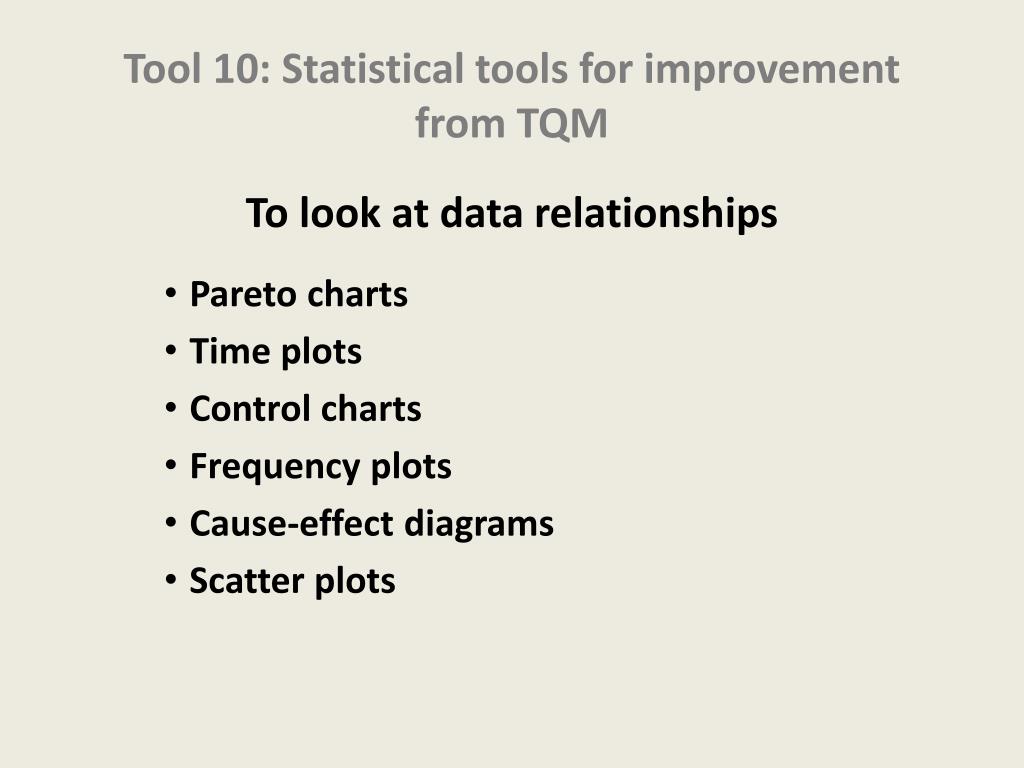Image resolution: width=1024 pixels, height=768 pixels.
Task: Select the 'Pareto charts' bullet item
Action: click(x=298, y=295)
